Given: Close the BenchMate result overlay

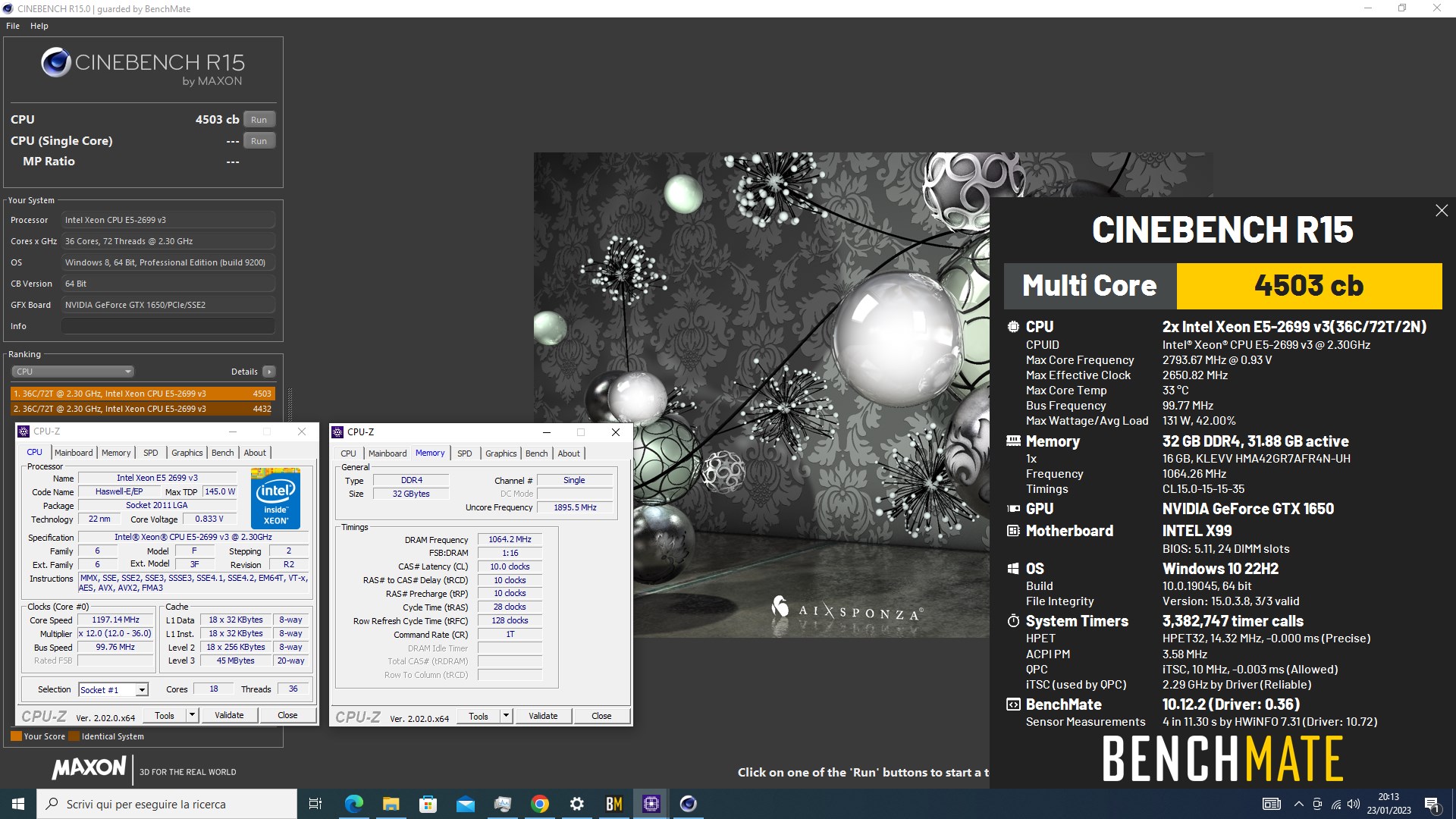Looking at the screenshot, I should coord(1442,211).
